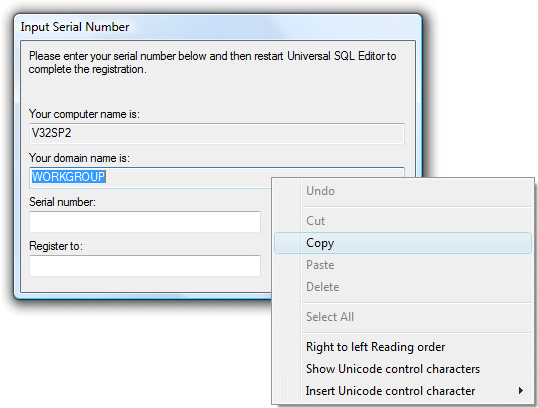Pick Paste from the context menu
Screen dimensions: 538x408
click(403, 265)
